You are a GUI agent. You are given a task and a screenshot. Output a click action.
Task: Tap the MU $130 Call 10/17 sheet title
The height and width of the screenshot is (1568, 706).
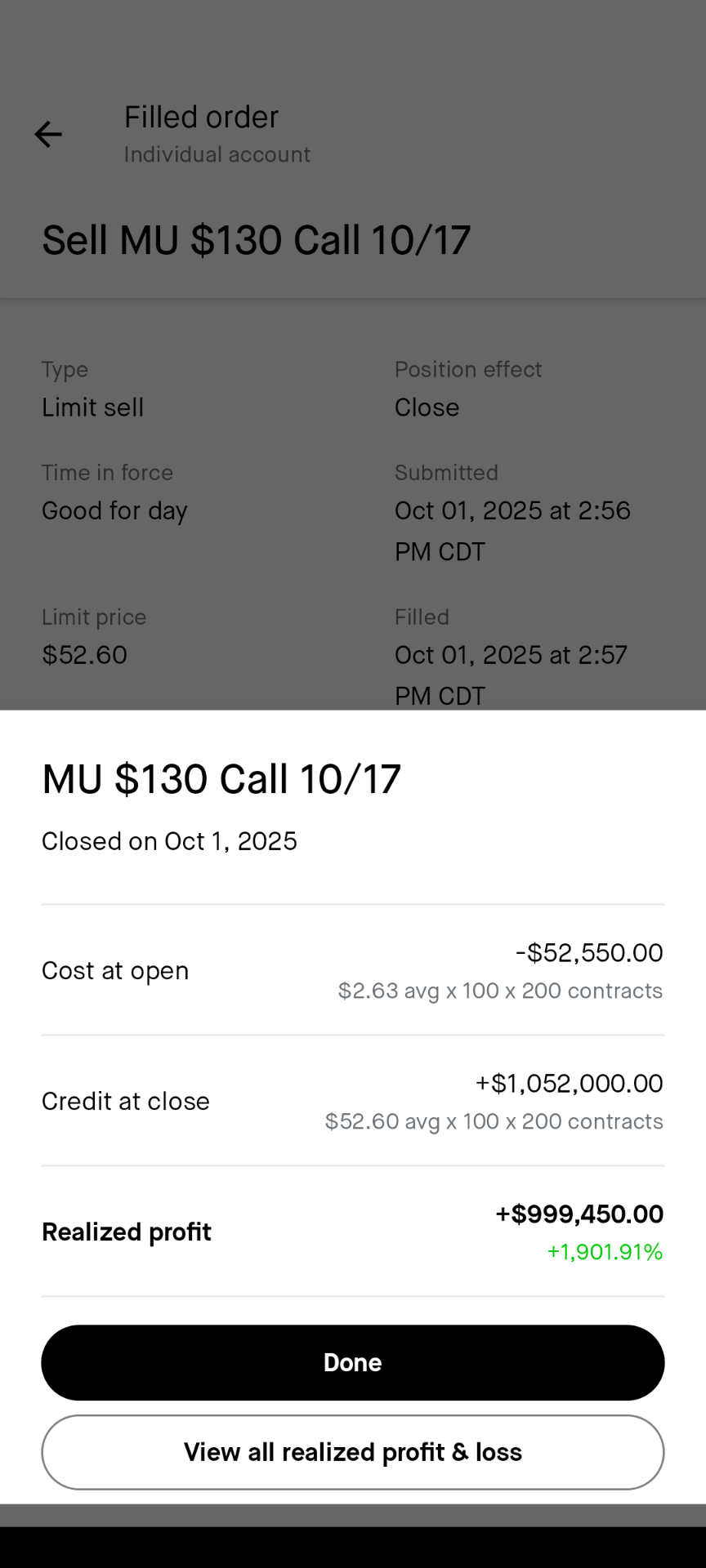221,779
